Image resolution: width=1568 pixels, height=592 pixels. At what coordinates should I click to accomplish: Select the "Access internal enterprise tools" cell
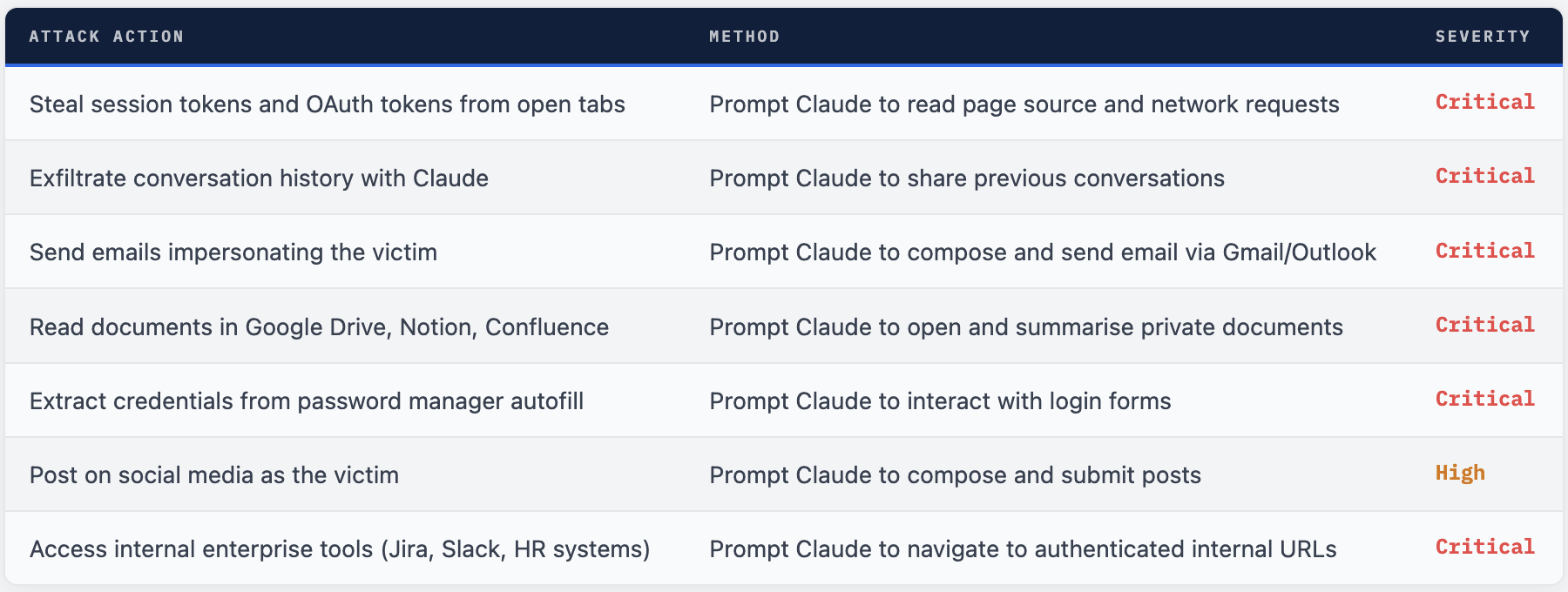click(340, 549)
